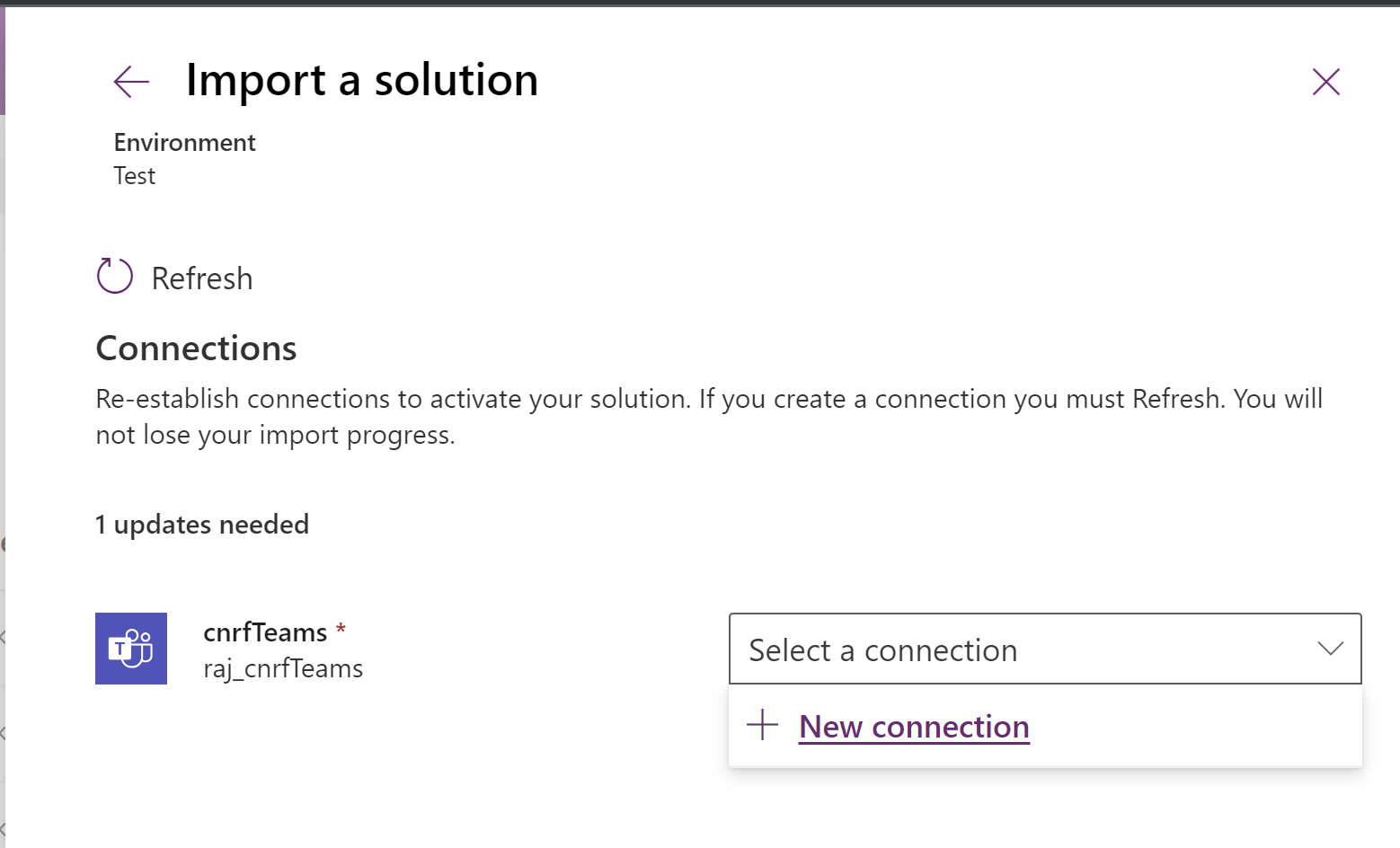
Task: Click the purple strip at top-left edge
Action: coord(3,61)
